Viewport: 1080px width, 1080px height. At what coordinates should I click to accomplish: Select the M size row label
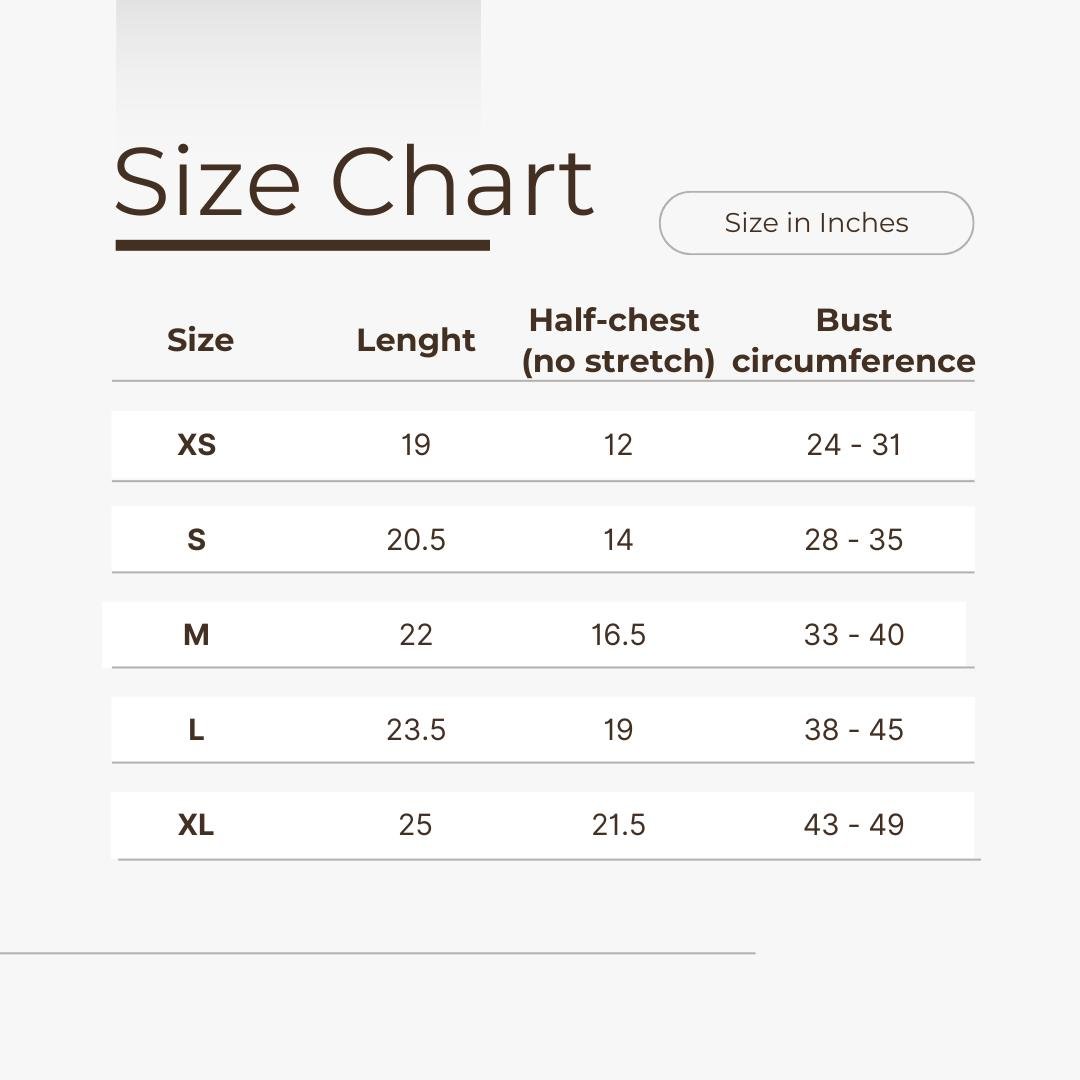[x=196, y=634]
